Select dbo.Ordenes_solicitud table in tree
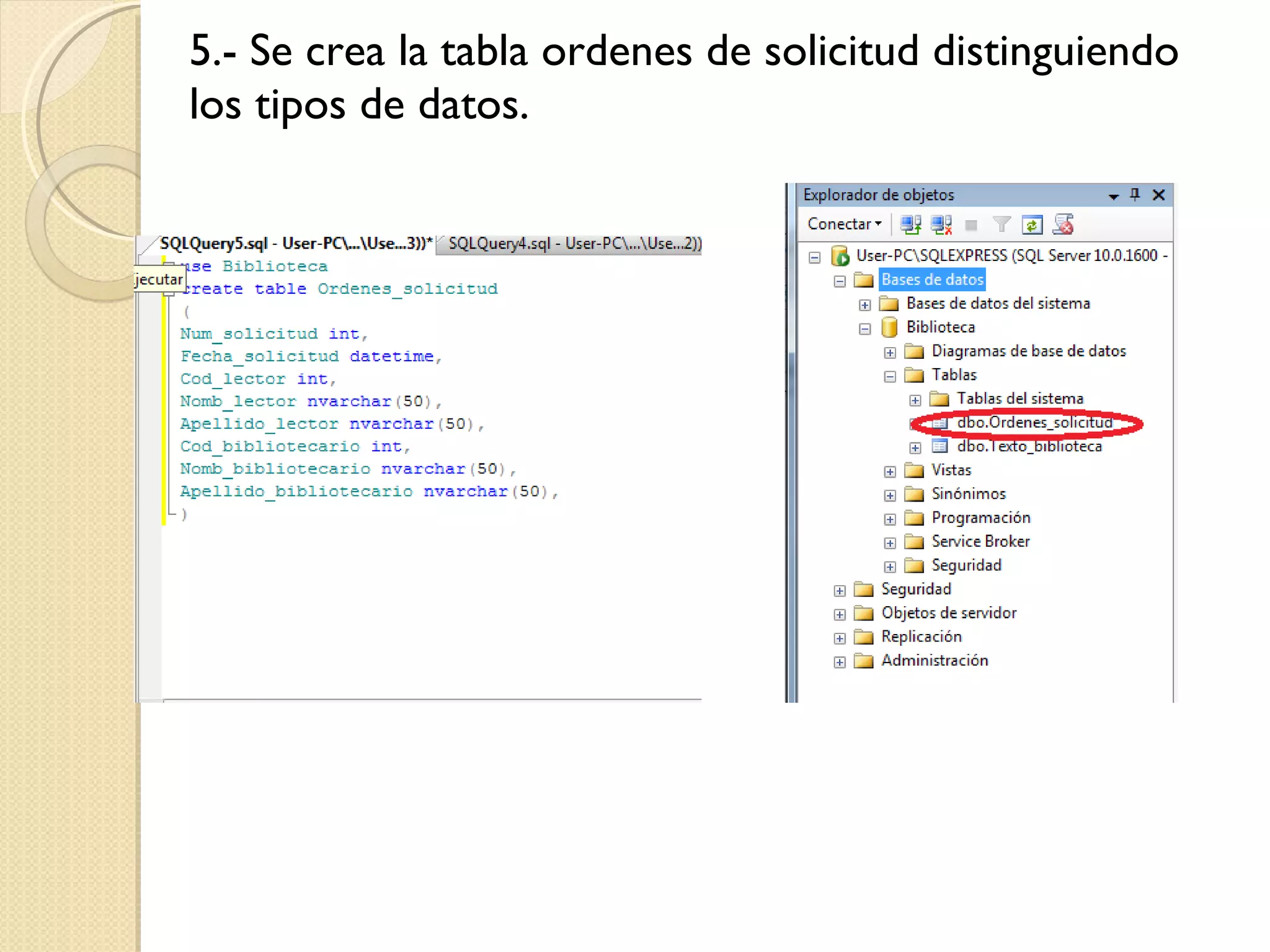 tap(1034, 423)
